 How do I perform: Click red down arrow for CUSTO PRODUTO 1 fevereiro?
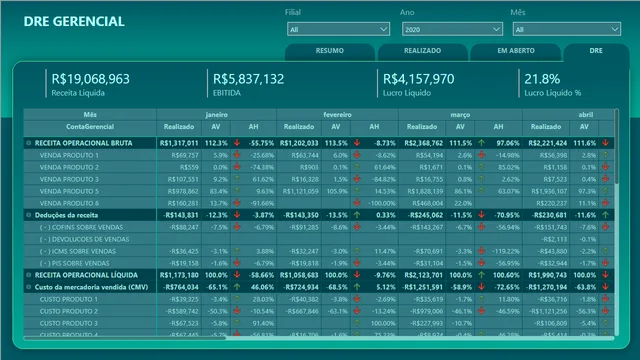(357, 299)
